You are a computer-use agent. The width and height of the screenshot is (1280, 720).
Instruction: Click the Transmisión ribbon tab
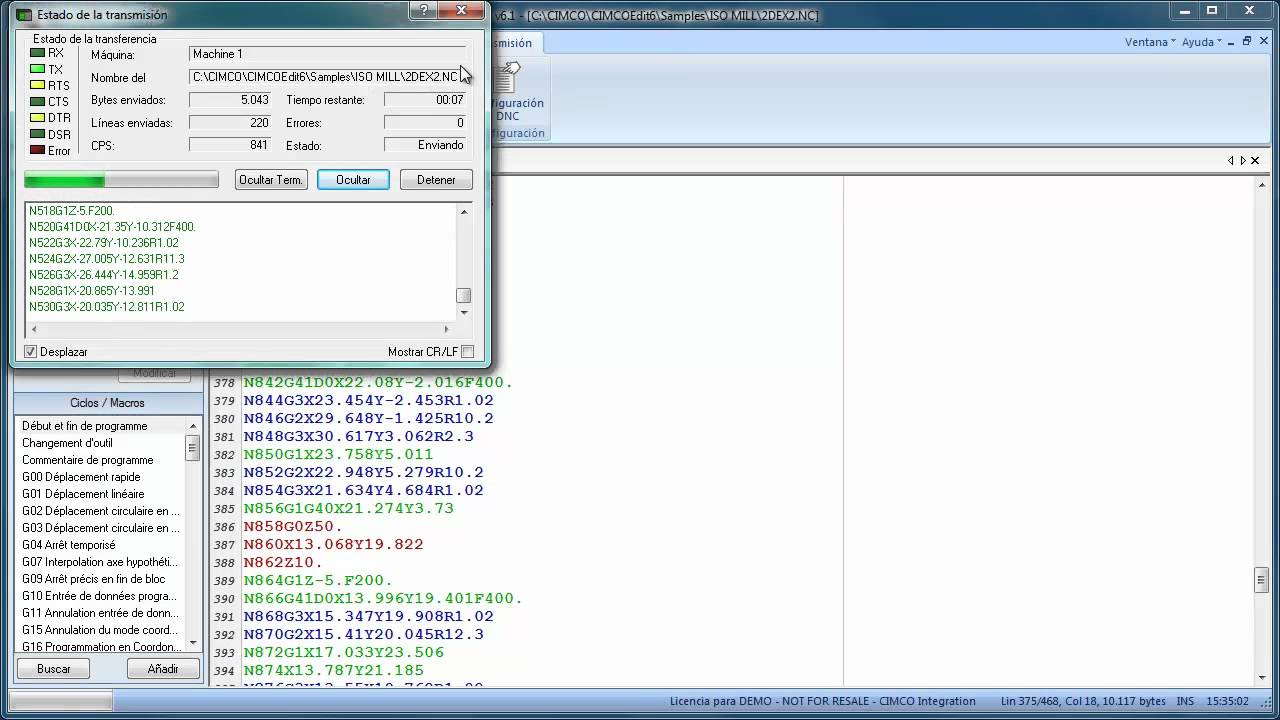[x=514, y=43]
